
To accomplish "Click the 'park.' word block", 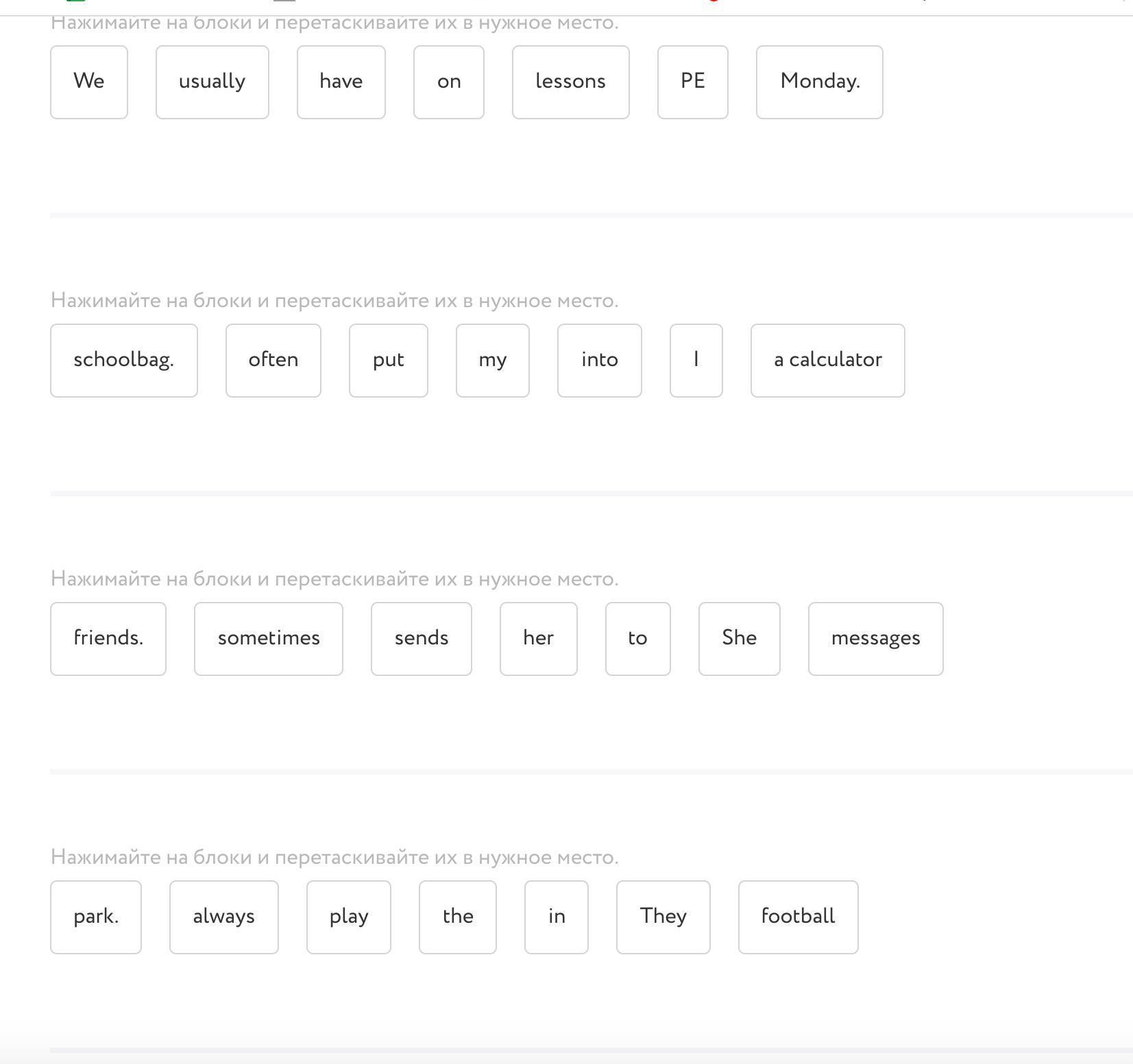I will (x=96, y=917).
